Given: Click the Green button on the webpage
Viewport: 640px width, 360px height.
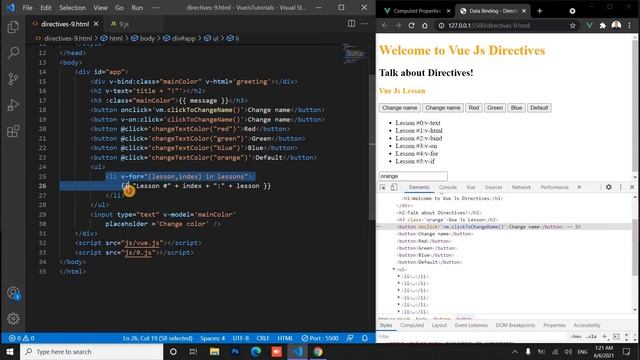Looking at the screenshot, I should [x=495, y=108].
